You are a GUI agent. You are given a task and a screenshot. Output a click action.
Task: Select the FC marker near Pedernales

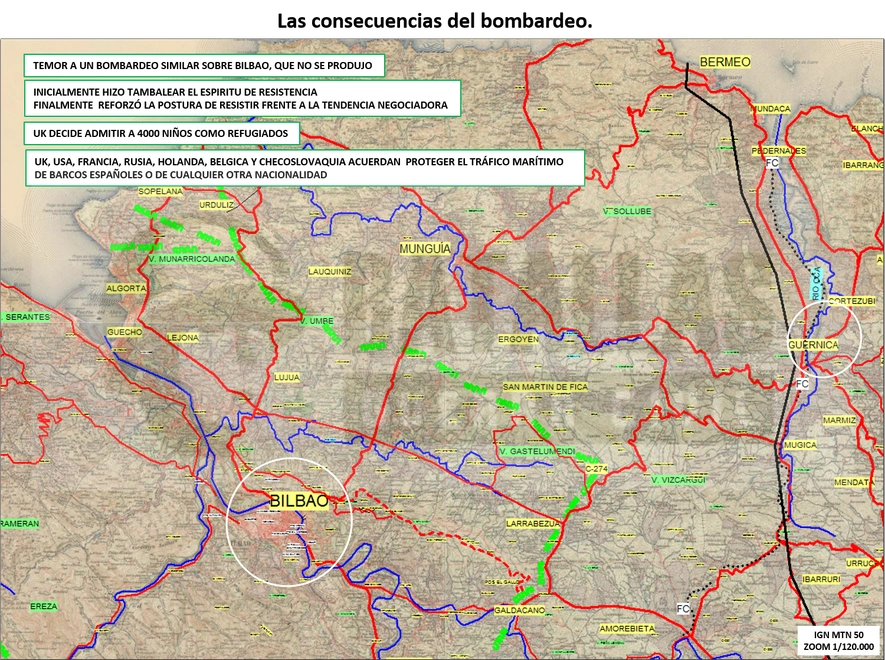[773, 163]
